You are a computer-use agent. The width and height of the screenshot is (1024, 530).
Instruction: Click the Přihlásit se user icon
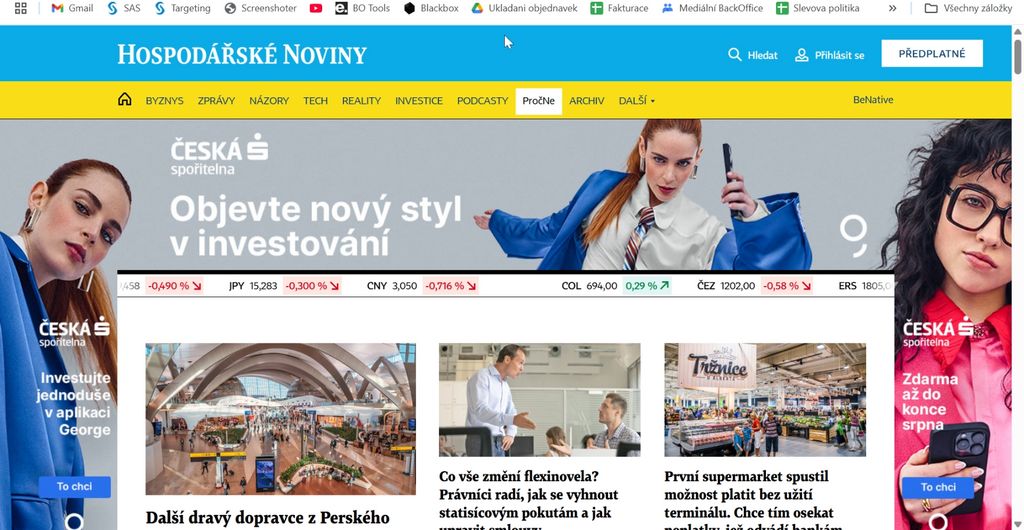pyautogui.click(x=801, y=55)
